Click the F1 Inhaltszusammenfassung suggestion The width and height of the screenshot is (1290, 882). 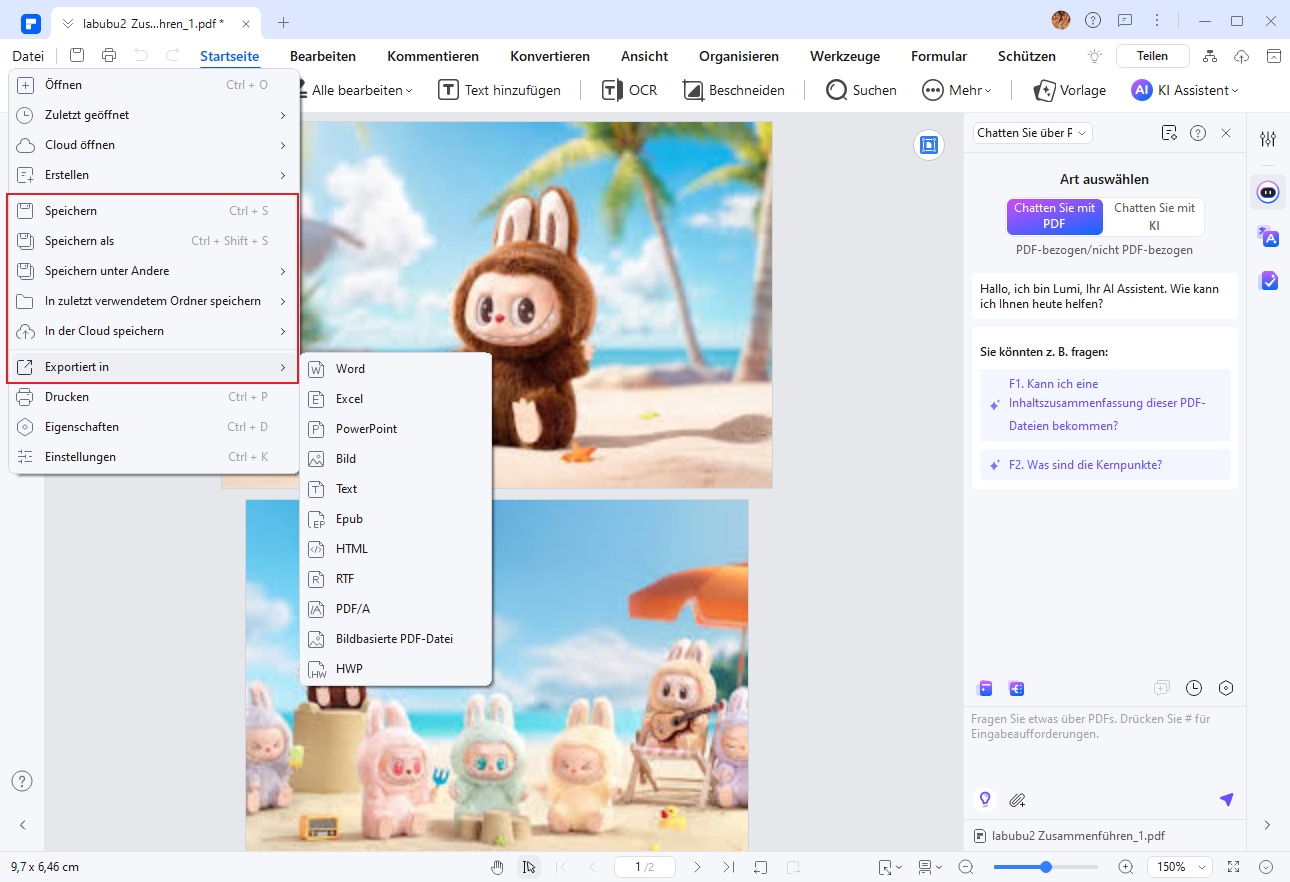pyautogui.click(x=1105, y=405)
